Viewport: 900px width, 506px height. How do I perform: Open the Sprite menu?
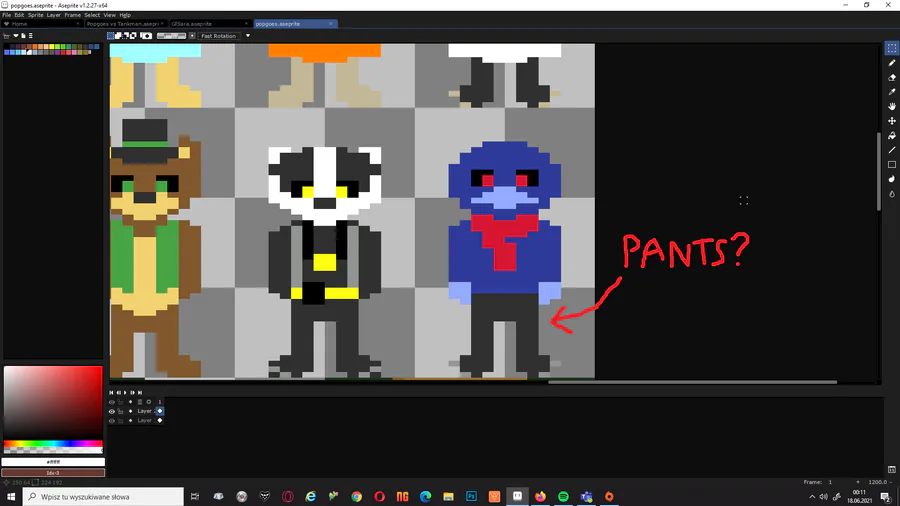(x=36, y=15)
